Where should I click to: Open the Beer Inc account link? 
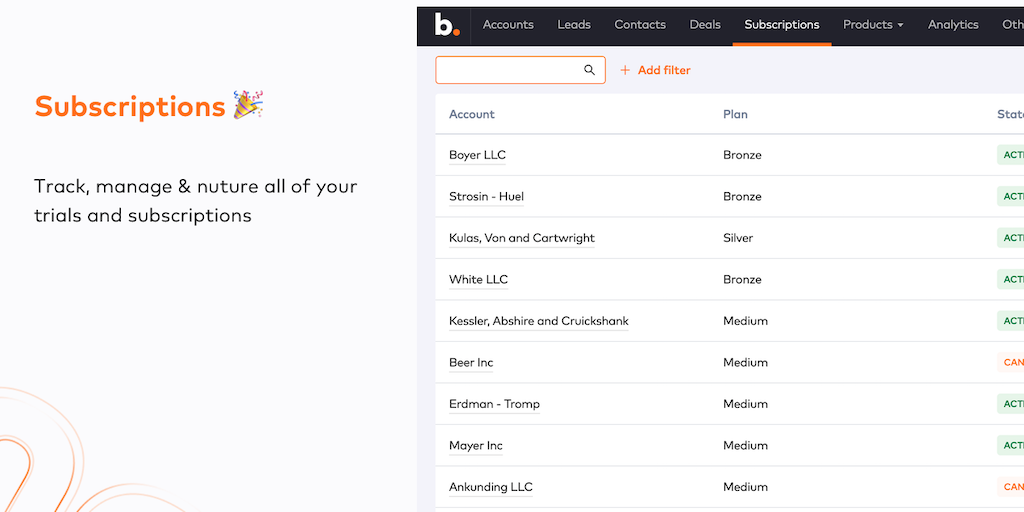471,363
